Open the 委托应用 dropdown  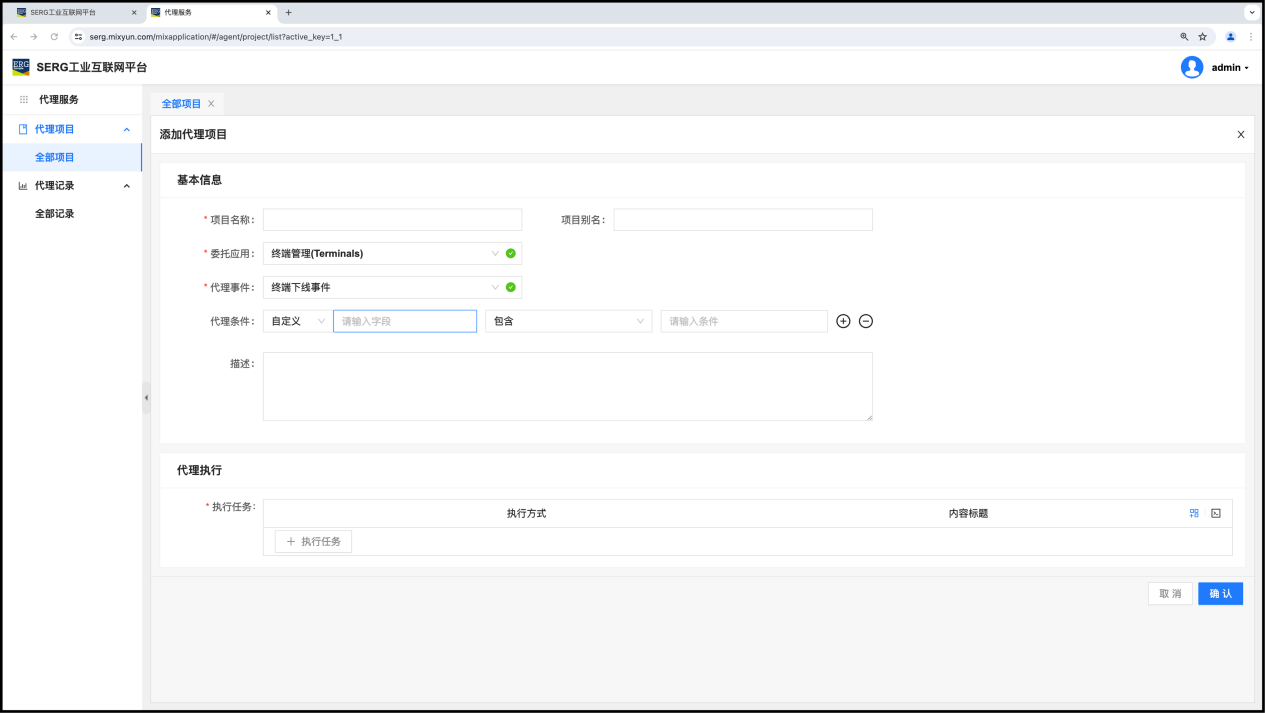tap(383, 254)
